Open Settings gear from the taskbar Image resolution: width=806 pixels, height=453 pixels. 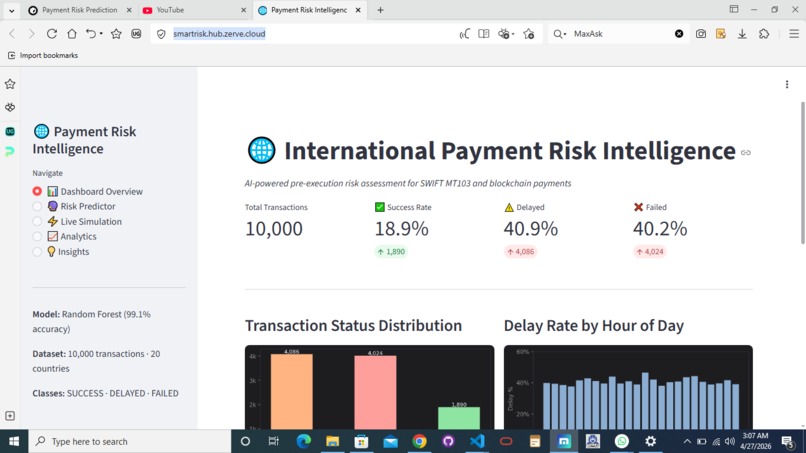pos(651,442)
